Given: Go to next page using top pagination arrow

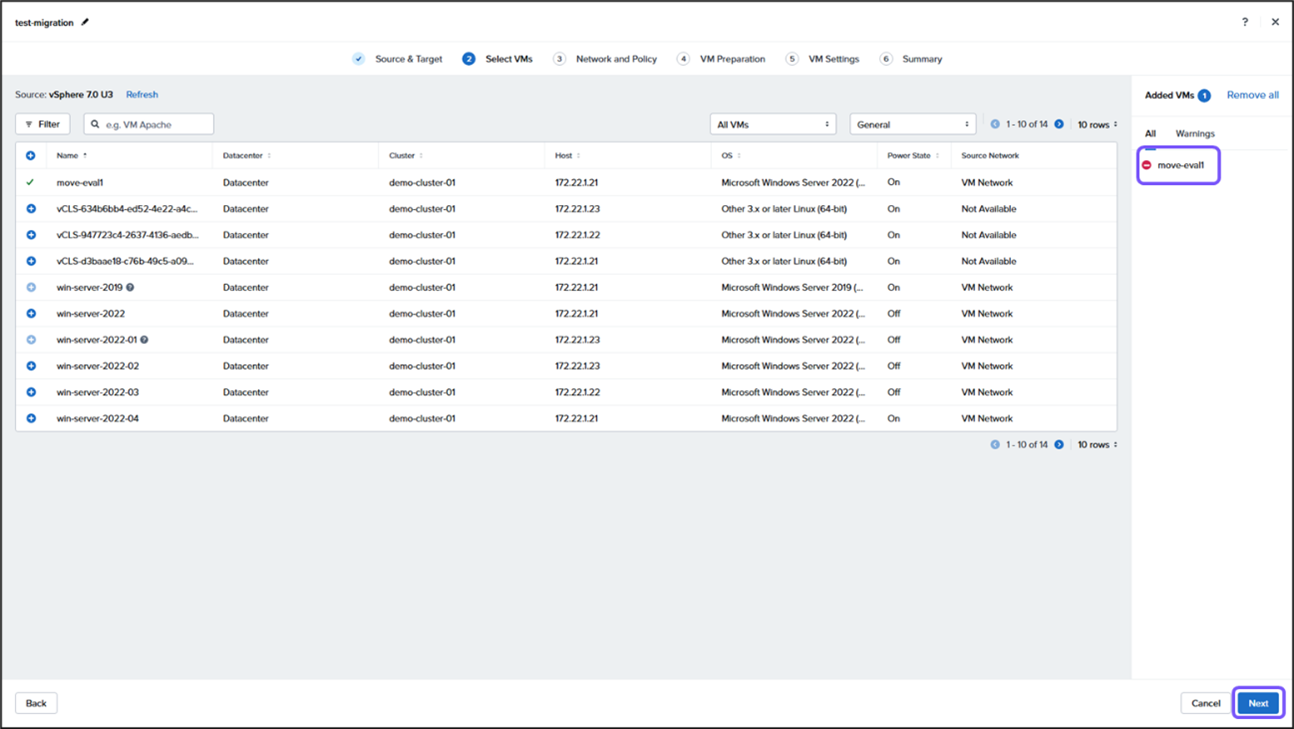Looking at the screenshot, I should coord(1059,125).
